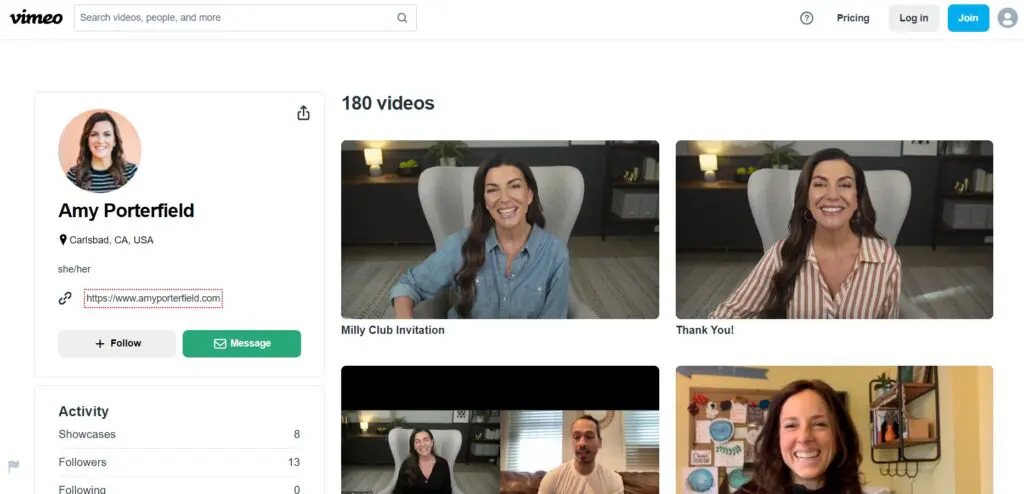Open the Followers activity row

click(x=179, y=462)
